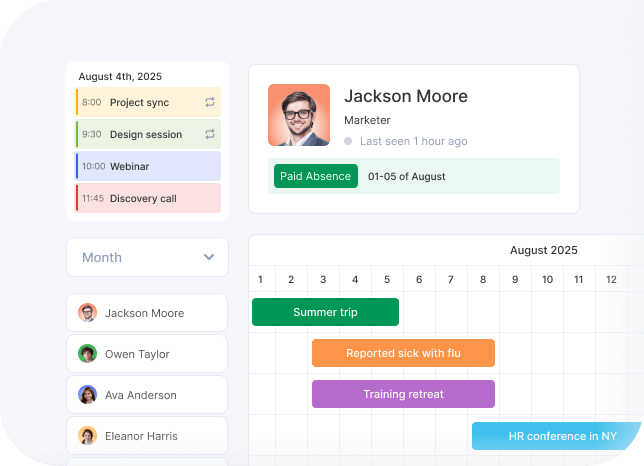Screen dimensions: 644x466
Task: Click Jackson Moore's large profile photo
Action: coord(299,115)
